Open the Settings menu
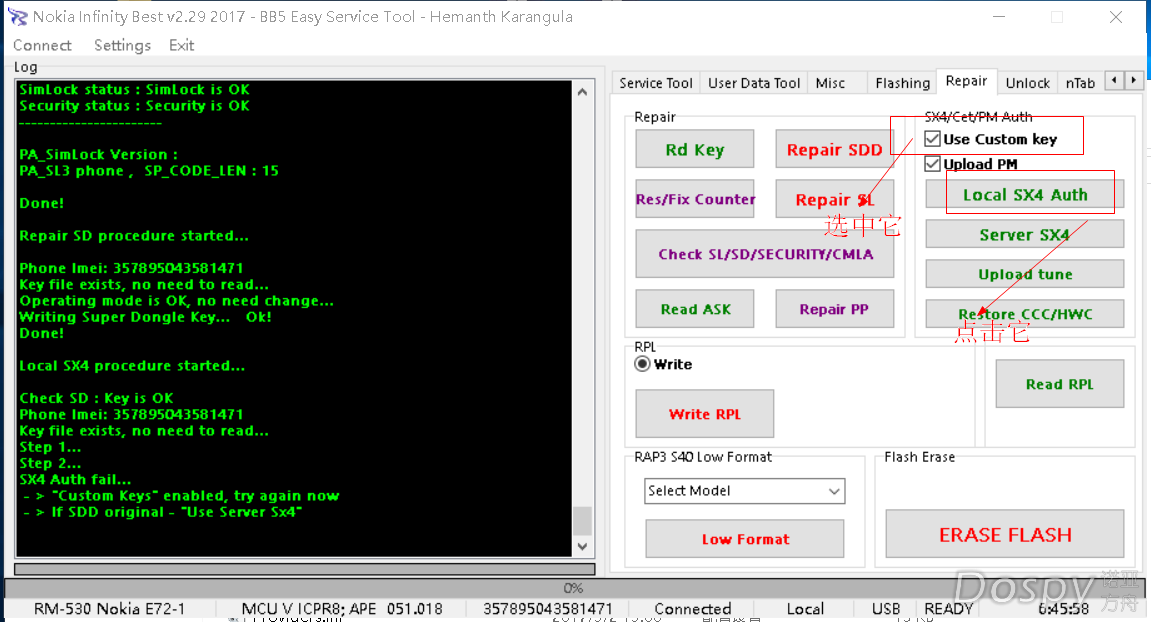This screenshot has height=622, width=1151. click(122, 46)
